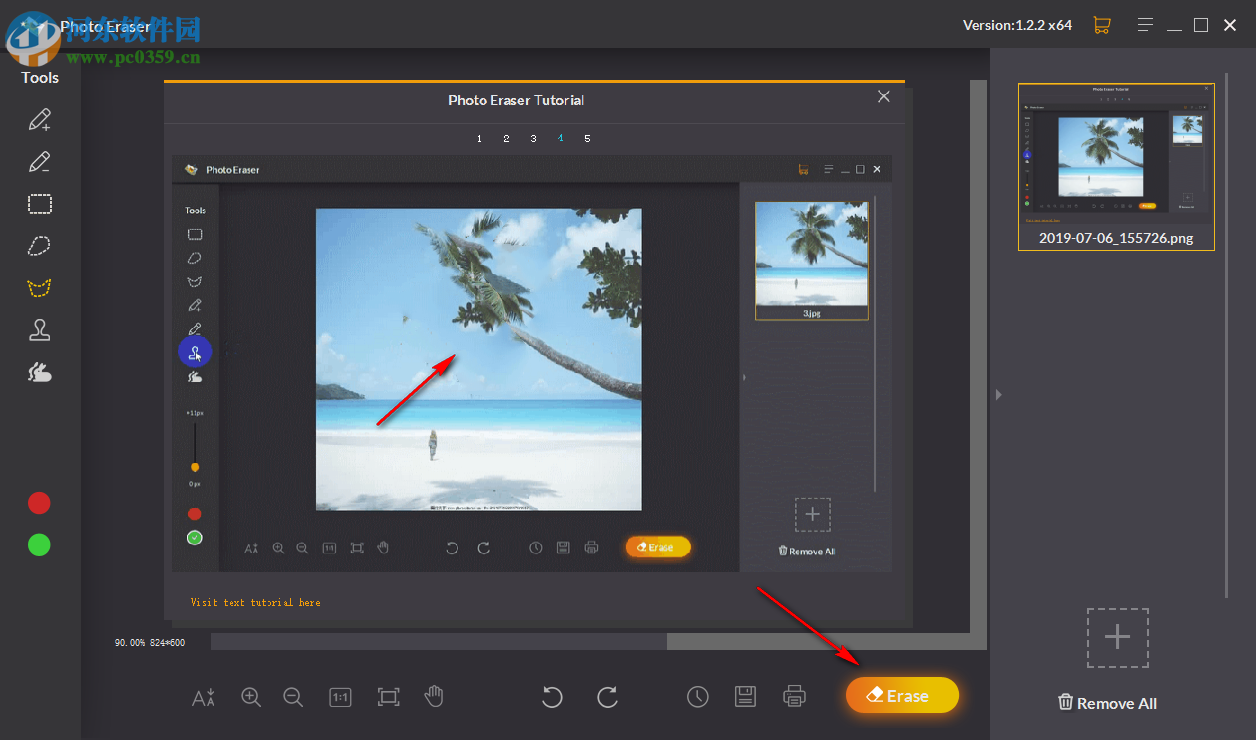Viewport: 1256px width, 740px height.
Task: Select the red color swatch
Action: (38, 502)
